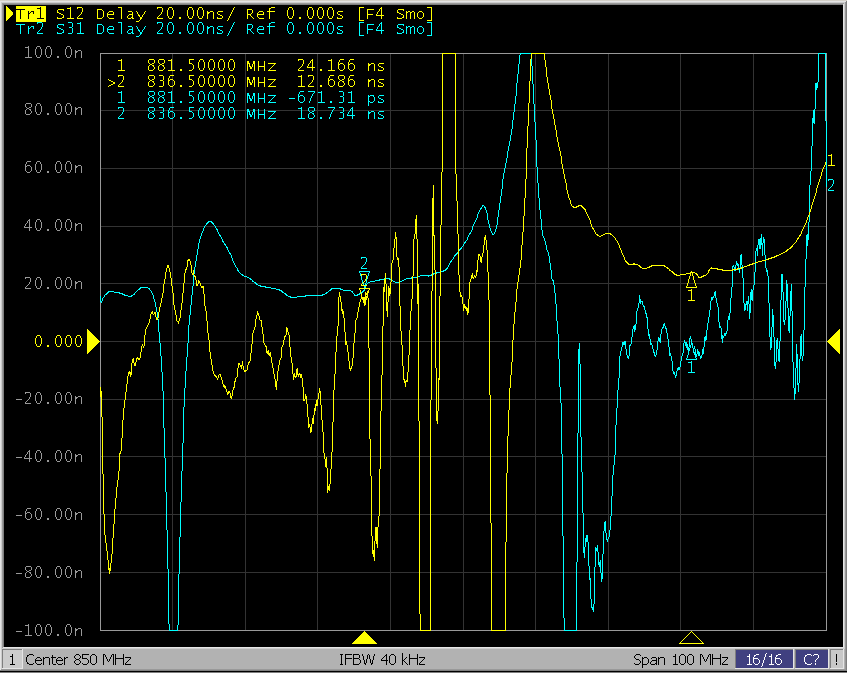Click the right yellow reference level triangle

833,342
